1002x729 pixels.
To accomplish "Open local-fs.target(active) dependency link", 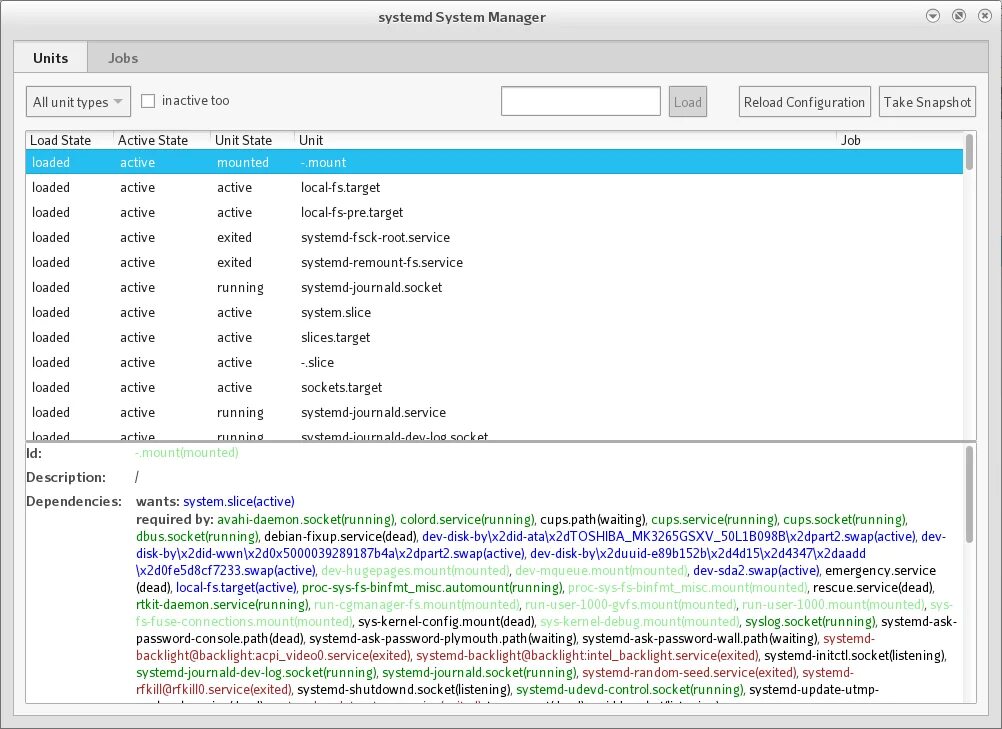I will (x=236, y=587).
